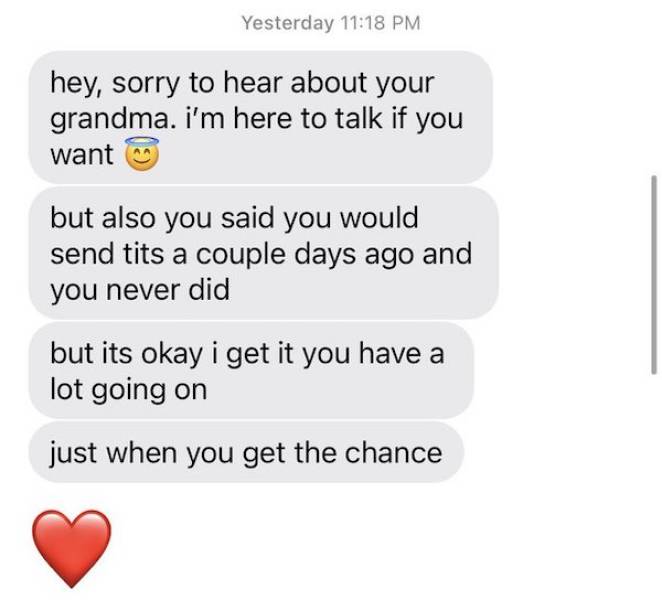Image resolution: width=662 pixels, height=600 pixels.
Task: Click '11:18 PM' time in the header
Action: 380,22
